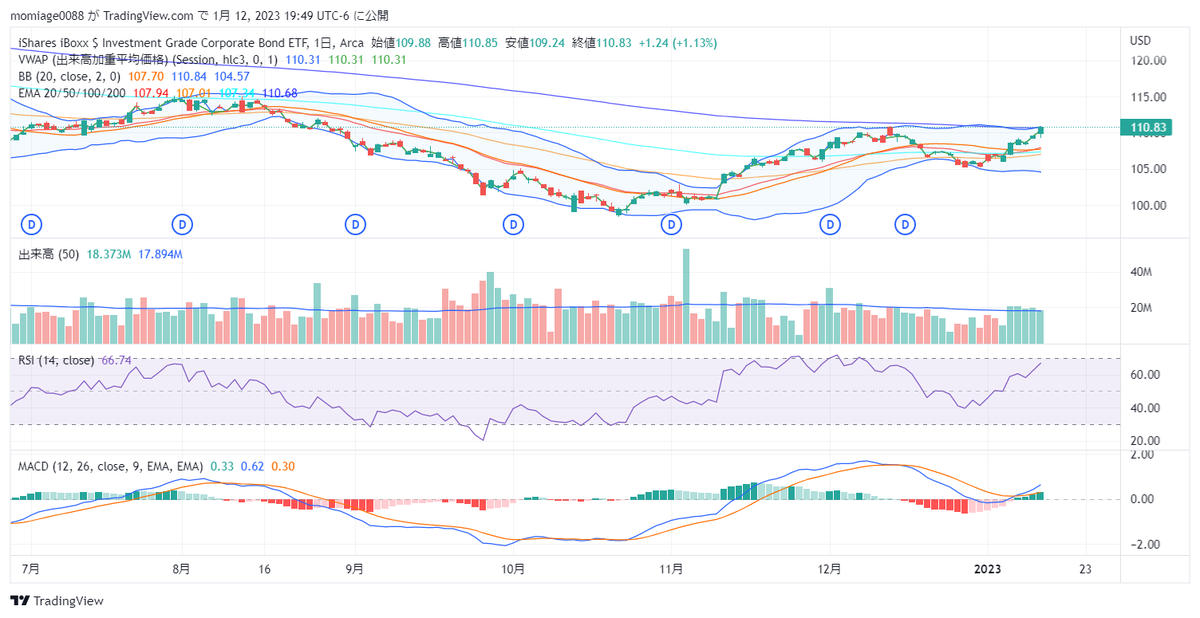Click the 60.00 RSI axis label
The image size is (1200, 618).
[1145, 375]
